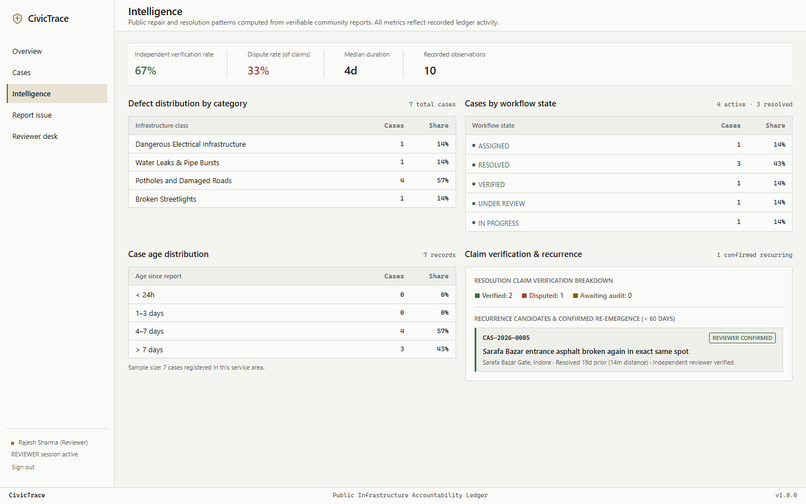Image resolution: width=806 pixels, height=504 pixels.
Task: Click the '< 24h' age row
Action: pyautogui.click(x=291, y=295)
